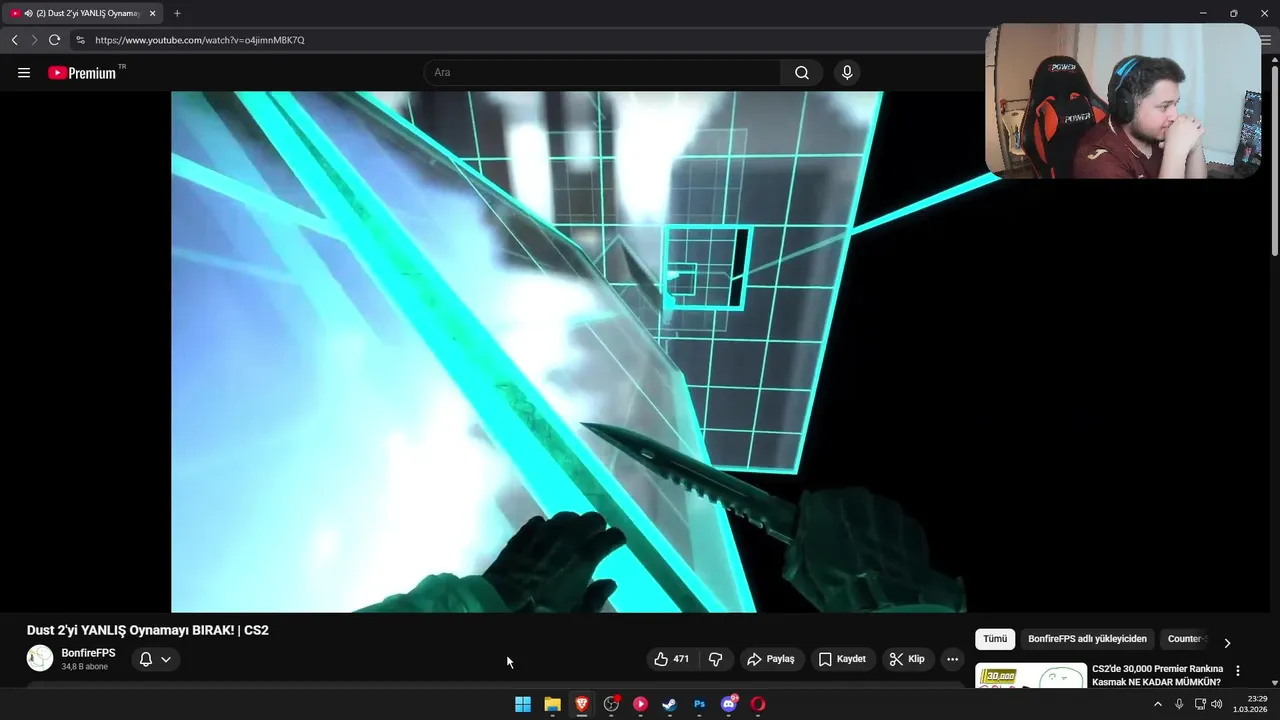Viewport: 1280px width, 720px height.
Task: Open the YouTube hamburger guide menu
Action: click(24, 73)
